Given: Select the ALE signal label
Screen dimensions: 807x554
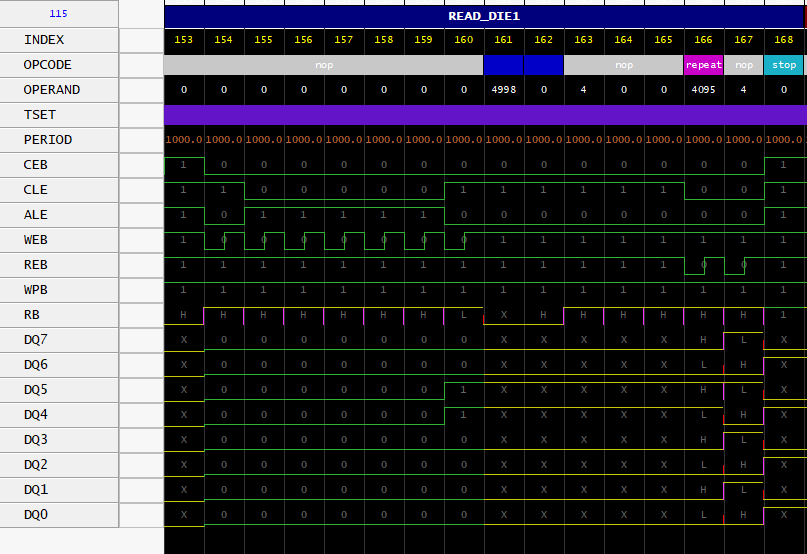Looking at the screenshot, I should tap(59, 215).
